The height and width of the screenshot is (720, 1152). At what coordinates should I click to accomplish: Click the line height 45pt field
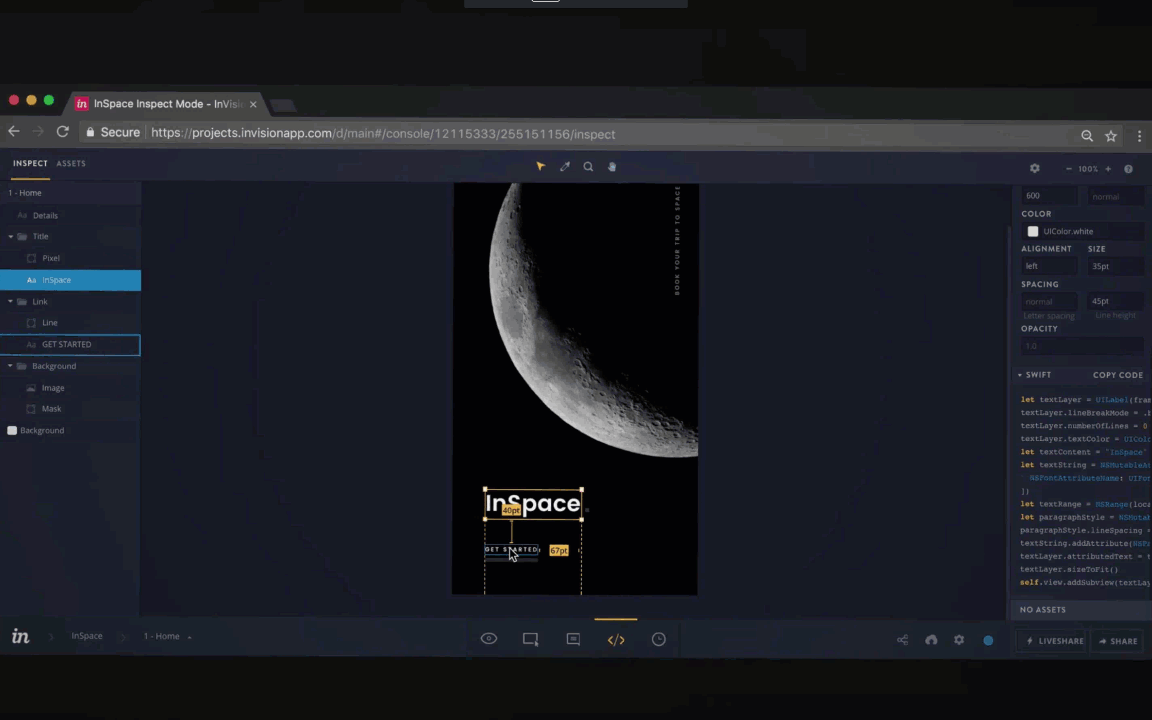click(1116, 301)
